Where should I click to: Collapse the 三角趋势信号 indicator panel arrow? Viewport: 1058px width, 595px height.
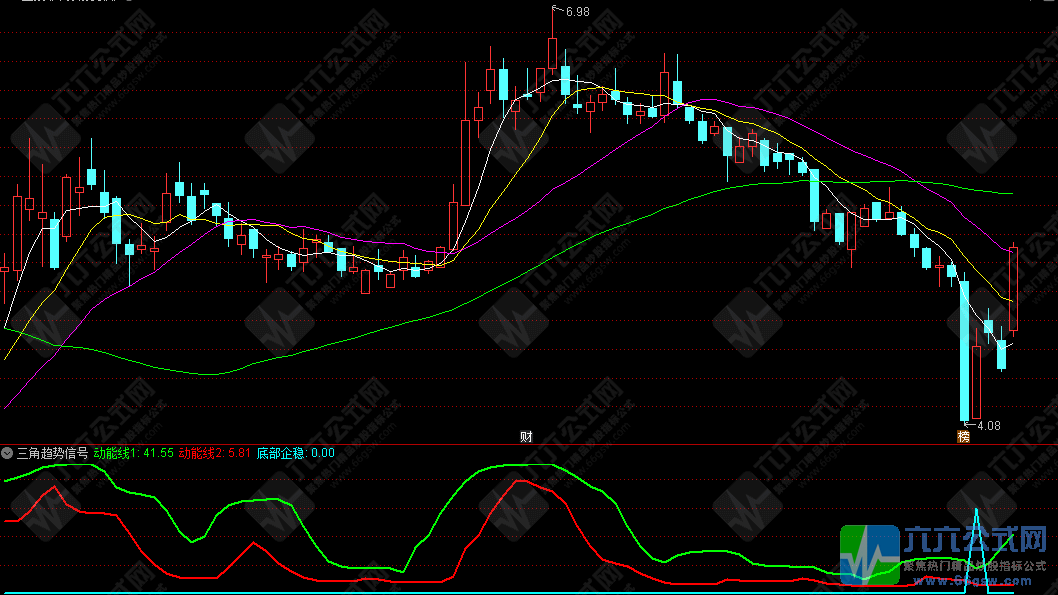coord(8,453)
